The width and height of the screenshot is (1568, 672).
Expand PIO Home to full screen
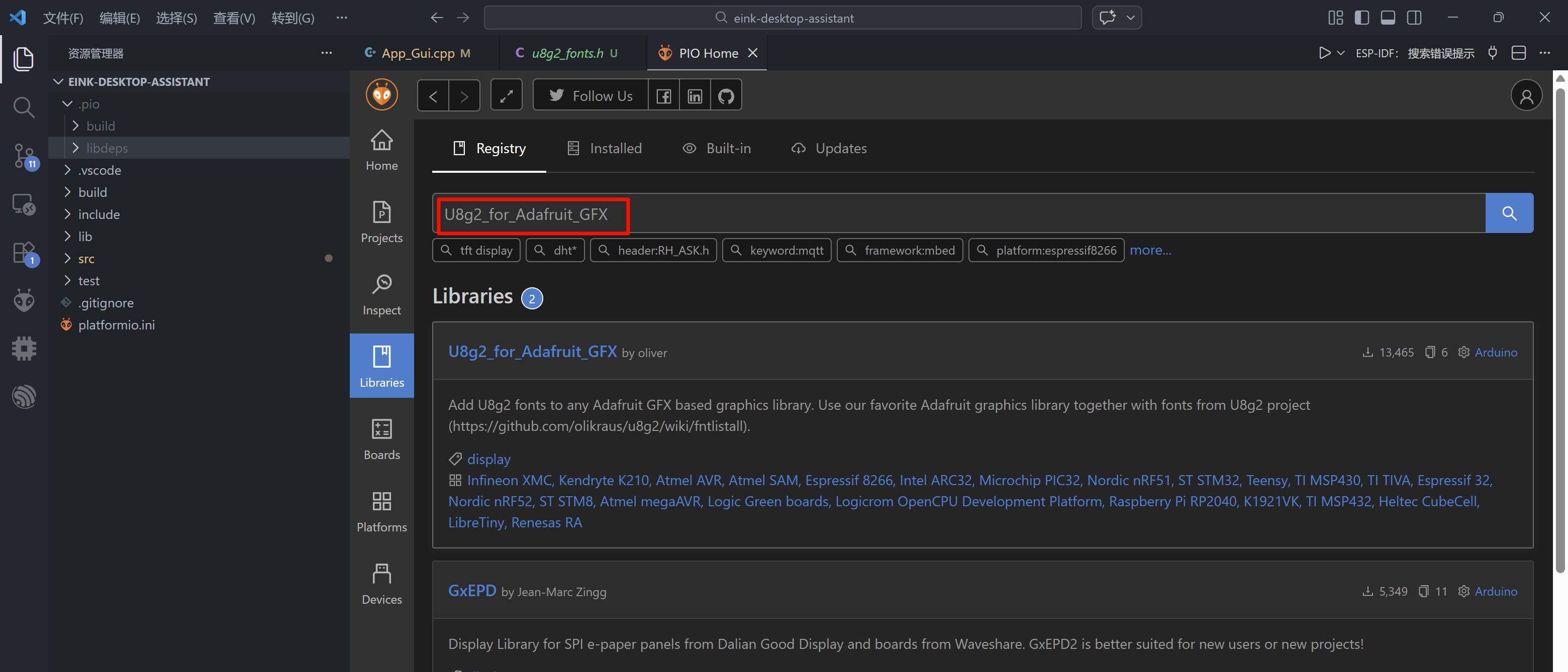tap(506, 95)
